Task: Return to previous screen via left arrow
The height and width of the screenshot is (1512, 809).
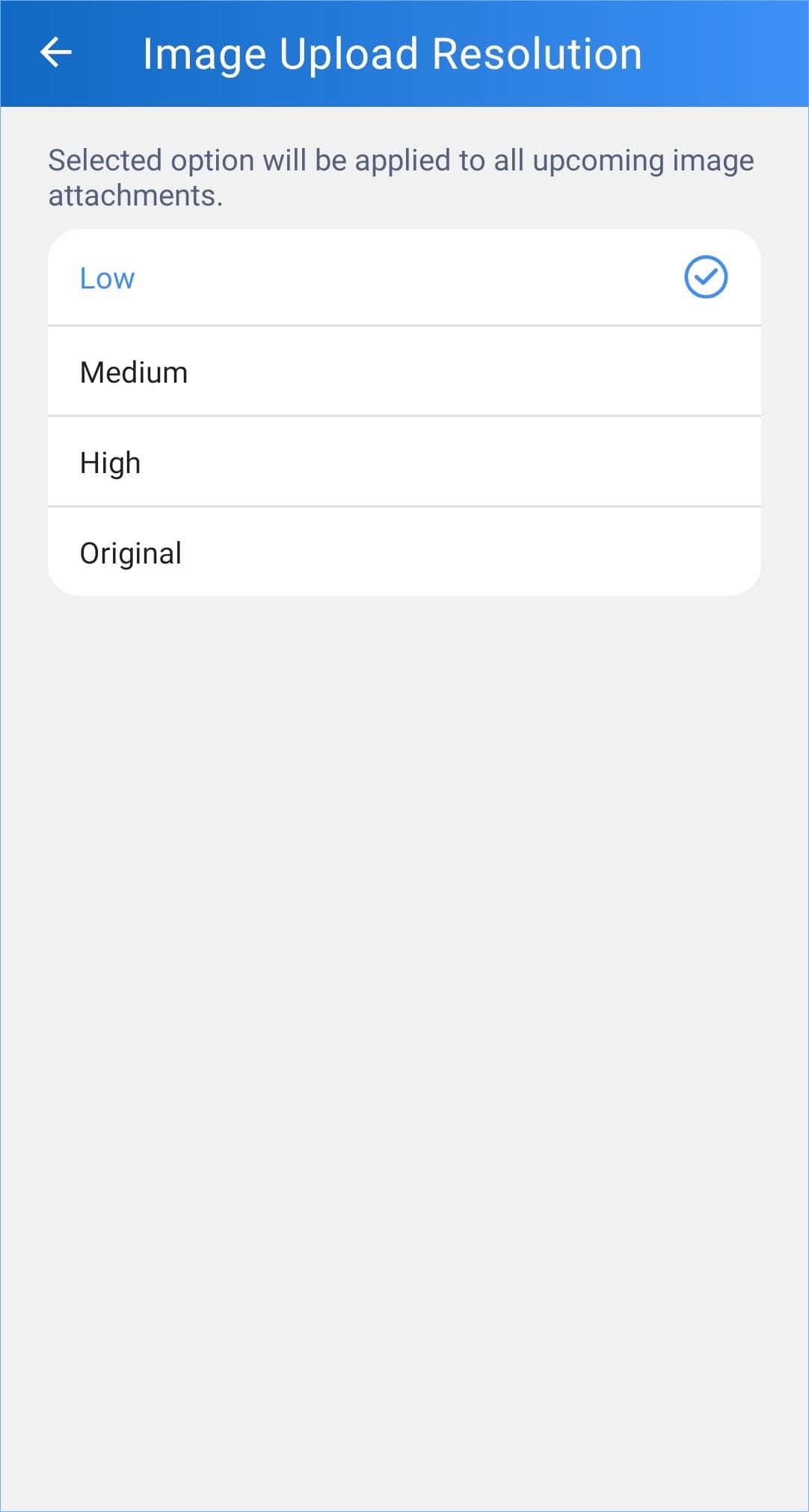Action: click(x=56, y=53)
